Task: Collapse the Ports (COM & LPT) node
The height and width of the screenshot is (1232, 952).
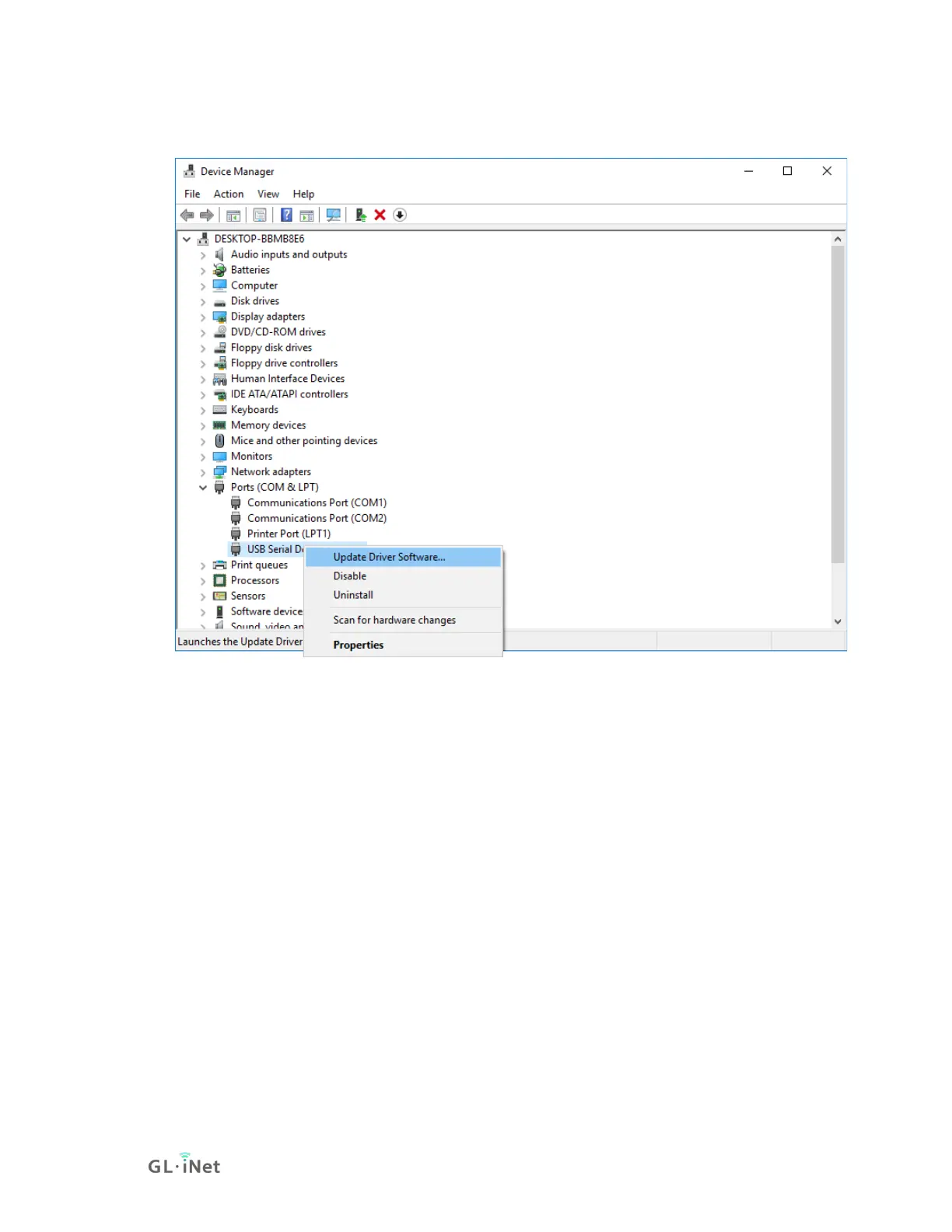Action: [203, 488]
